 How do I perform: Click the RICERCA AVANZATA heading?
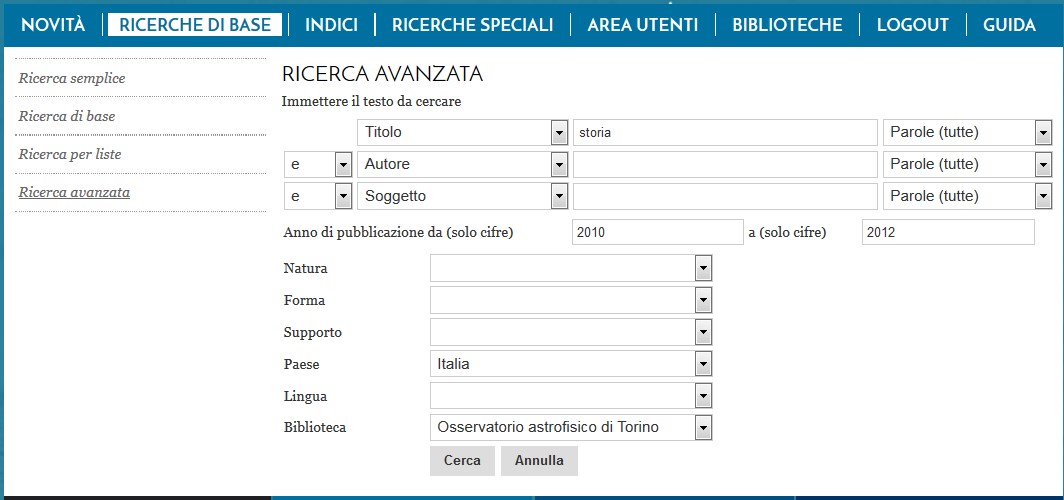point(382,74)
